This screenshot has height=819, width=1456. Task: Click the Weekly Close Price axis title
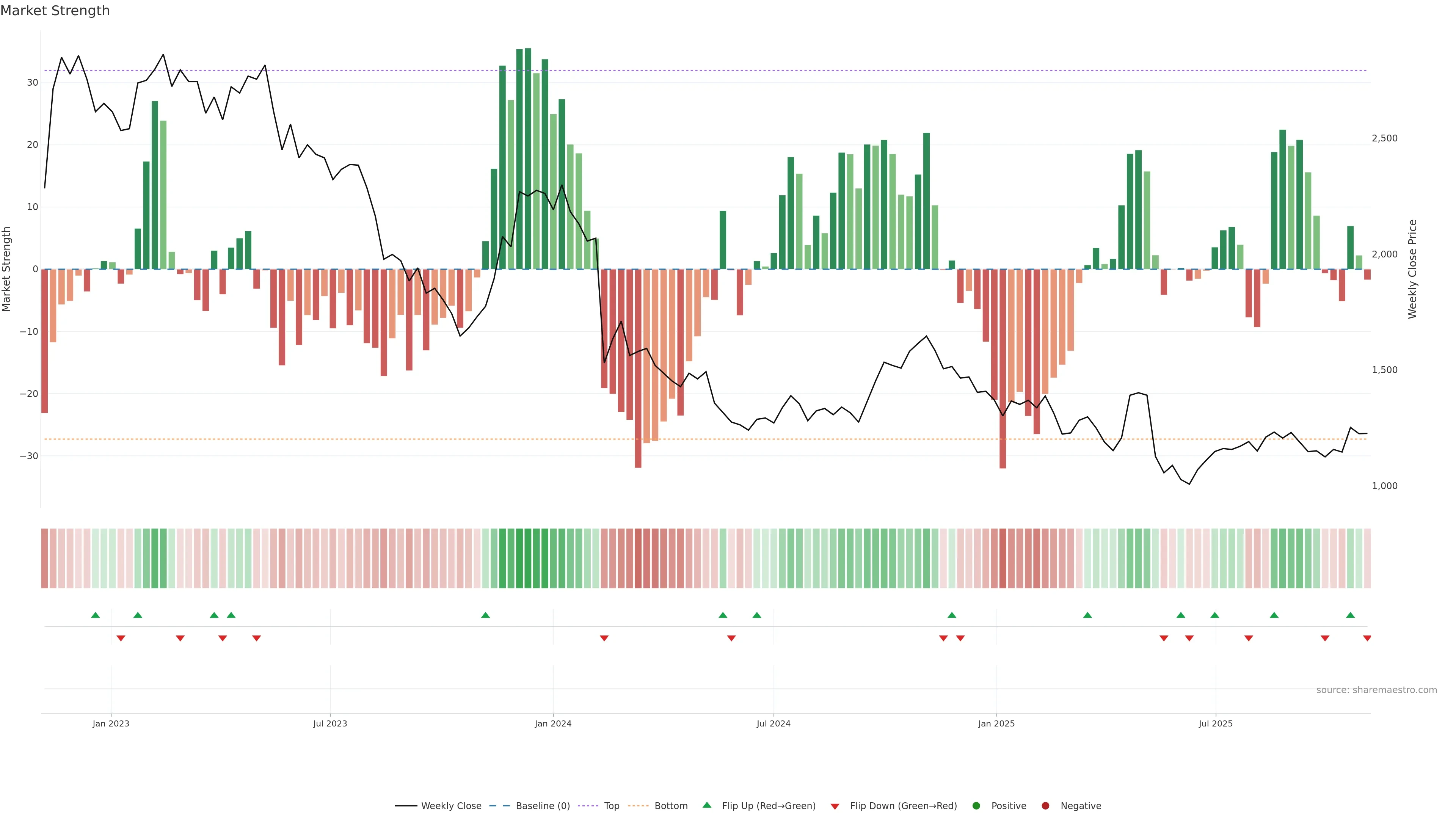coord(1412,269)
